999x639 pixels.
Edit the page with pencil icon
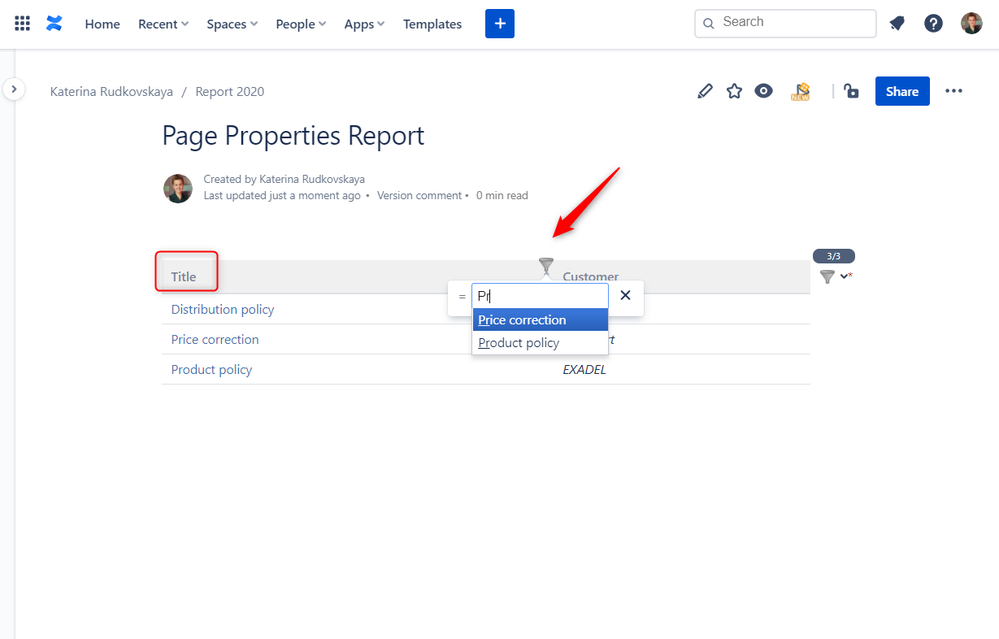coord(705,91)
